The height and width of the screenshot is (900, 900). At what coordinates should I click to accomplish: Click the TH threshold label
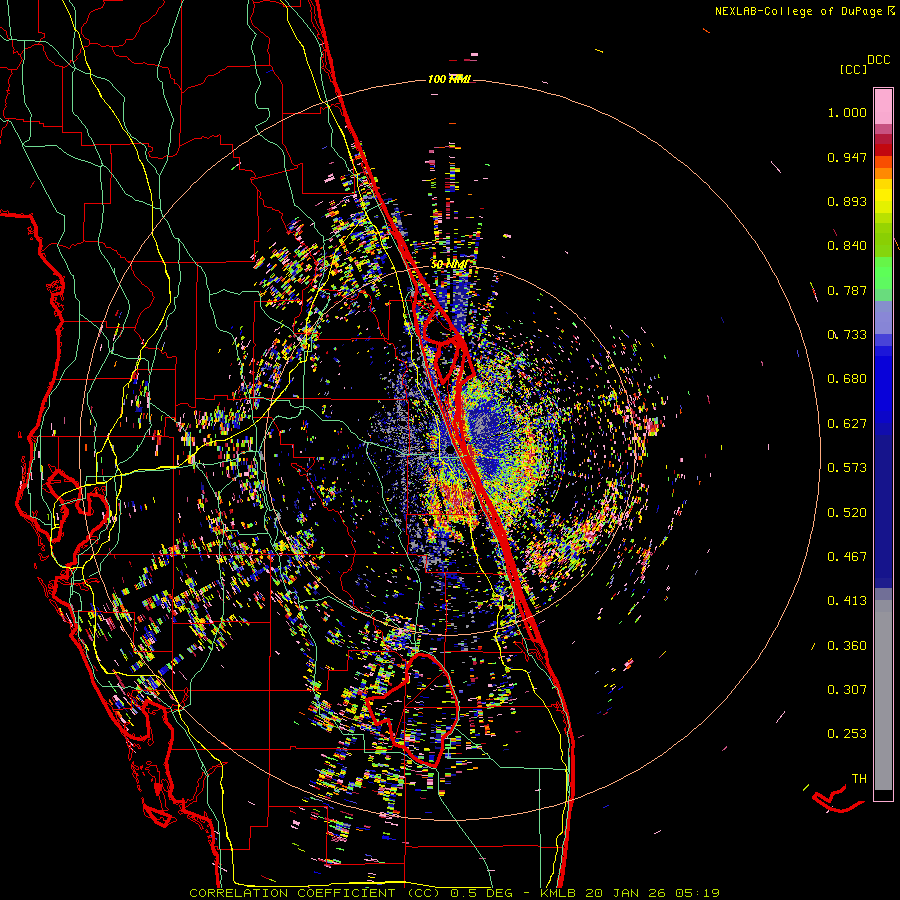pyautogui.click(x=859, y=779)
